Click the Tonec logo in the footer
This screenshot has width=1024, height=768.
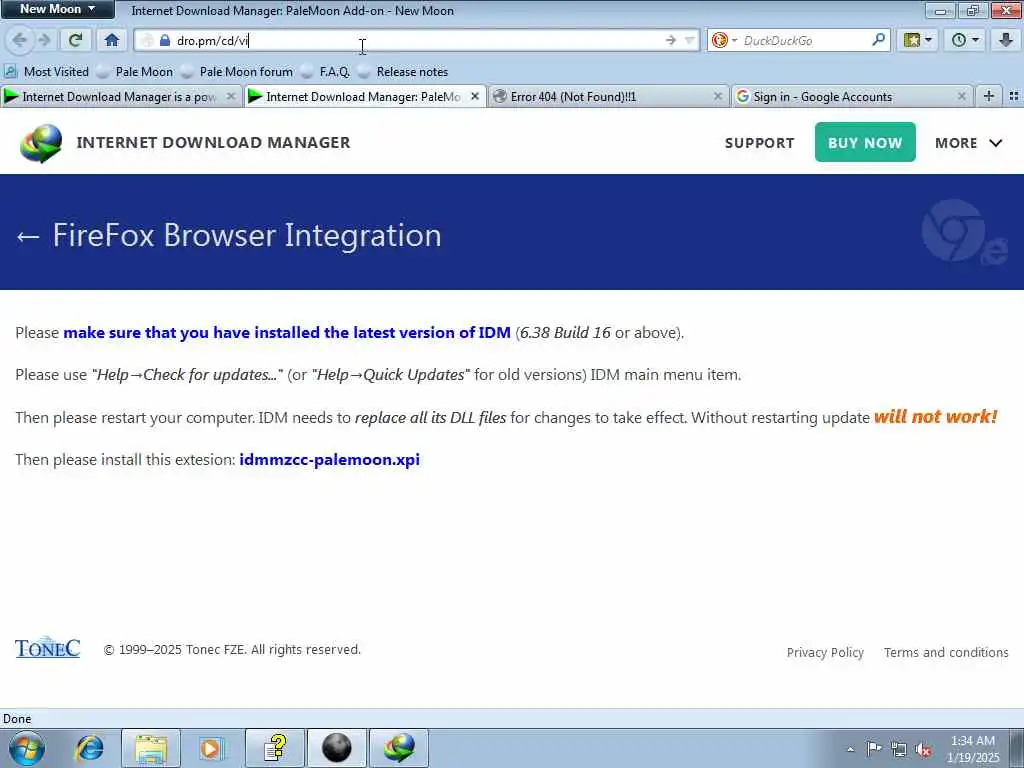pos(48,648)
